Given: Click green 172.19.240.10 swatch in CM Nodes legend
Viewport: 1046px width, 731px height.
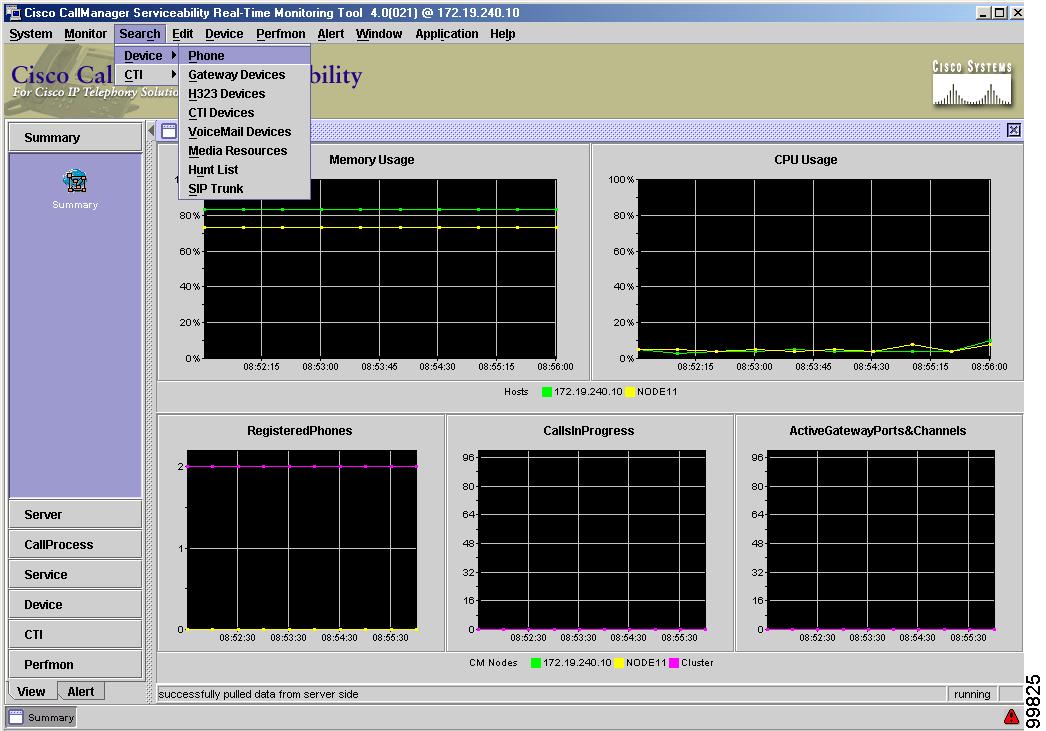Looking at the screenshot, I should click(x=536, y=662).
